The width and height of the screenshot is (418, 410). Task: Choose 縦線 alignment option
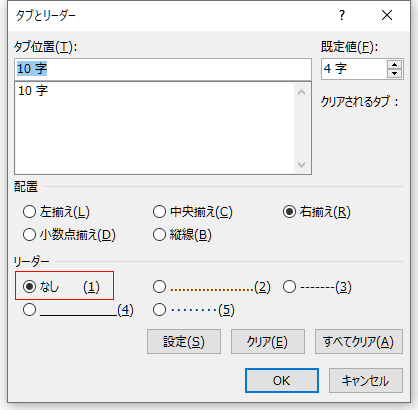[159, 234]
